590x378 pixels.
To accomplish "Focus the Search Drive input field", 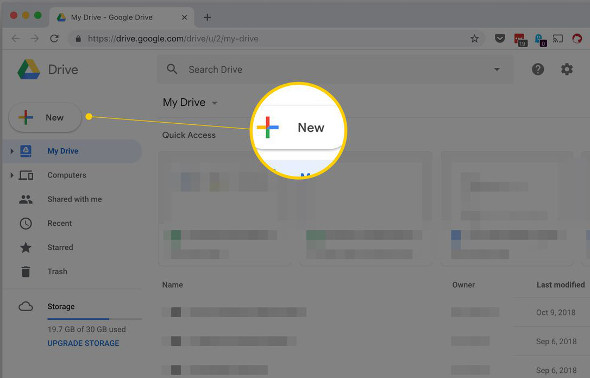I will (335, 69).
